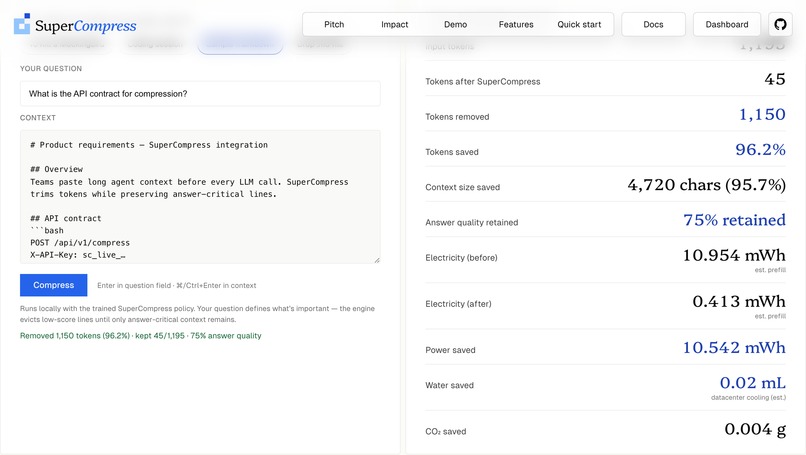This screenshot has height=455, width=806.
Task: Open the Demo nav item
Action: (x=455, y=24)
